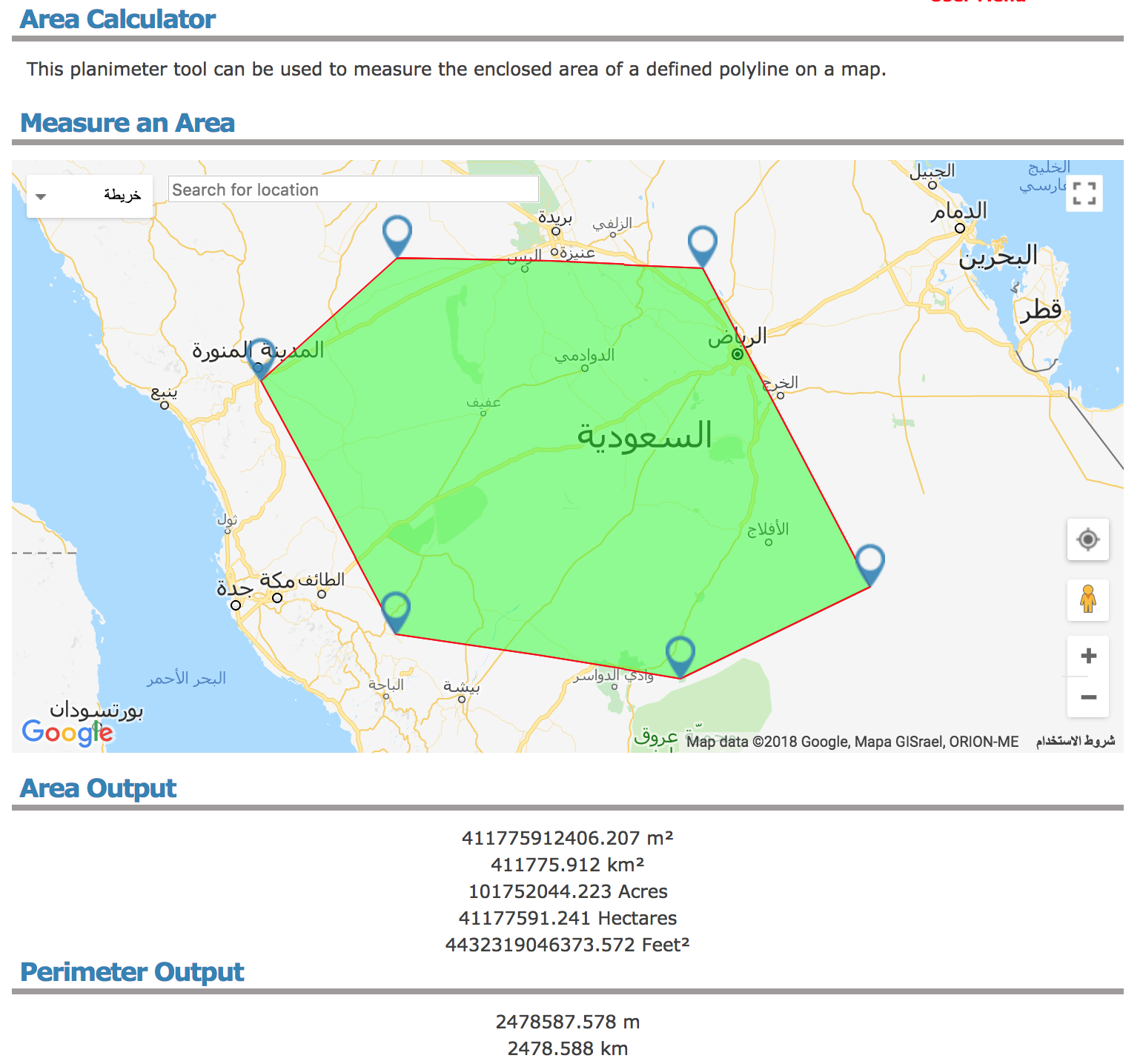The image size is (1143, 1064).
Task: Toggle fullscreen map view
Action: coord(1084,193)
